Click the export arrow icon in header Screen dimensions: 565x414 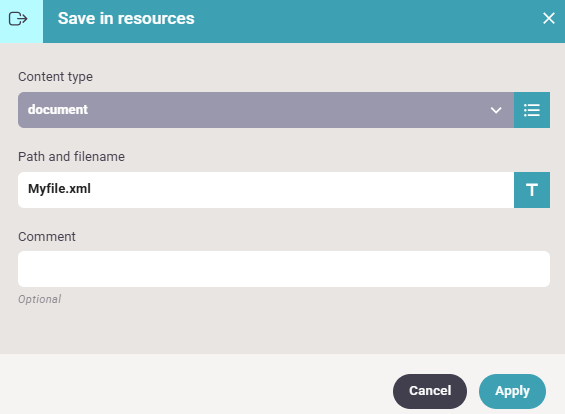point(18,19)
